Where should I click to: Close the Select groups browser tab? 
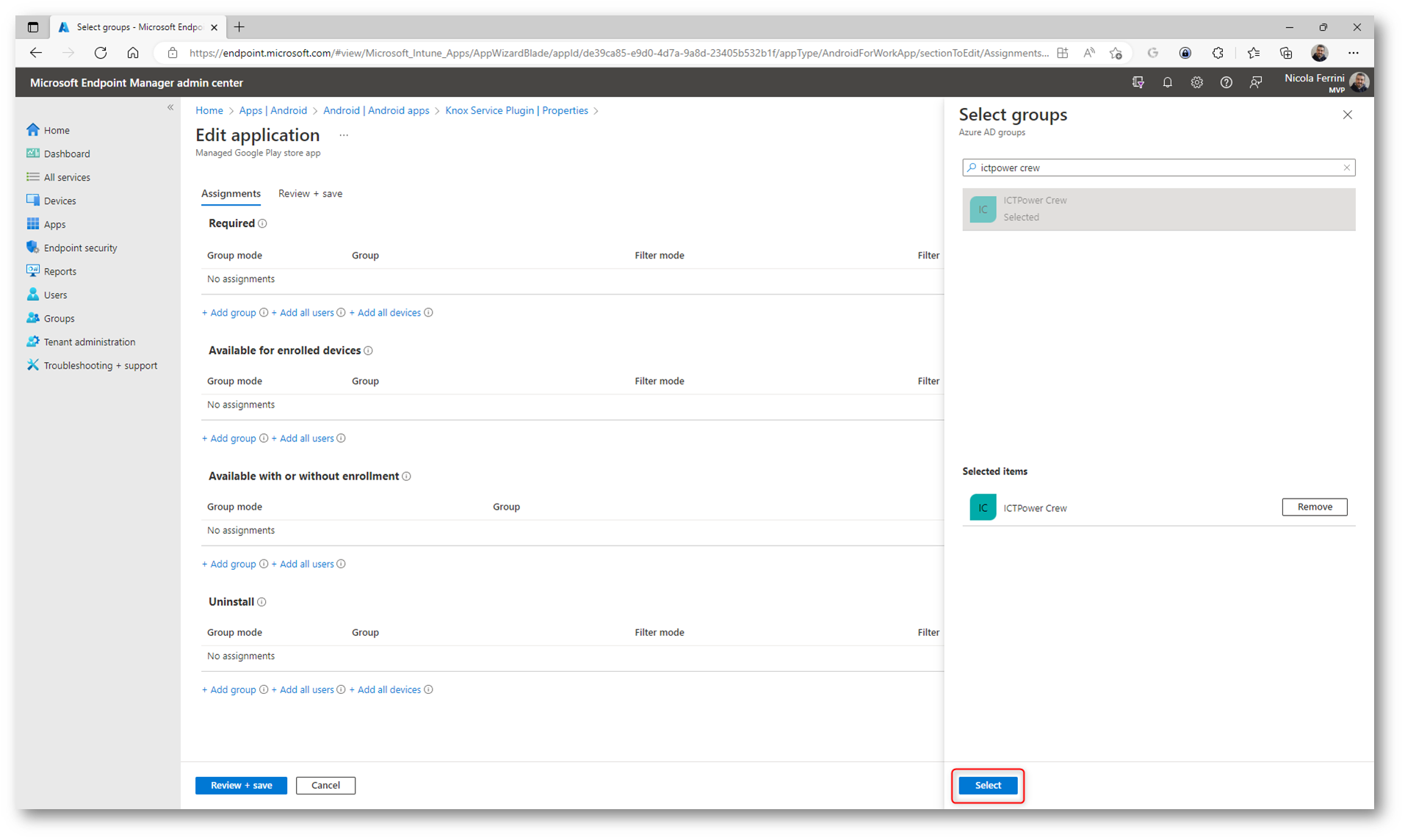click(214, 27)
